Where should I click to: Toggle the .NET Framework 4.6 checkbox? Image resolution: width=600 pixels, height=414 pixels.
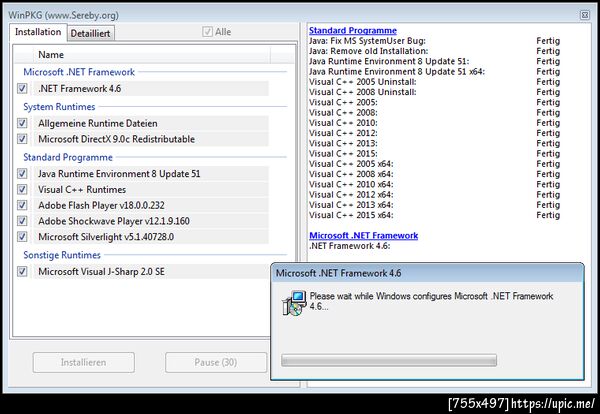(22, 89)
